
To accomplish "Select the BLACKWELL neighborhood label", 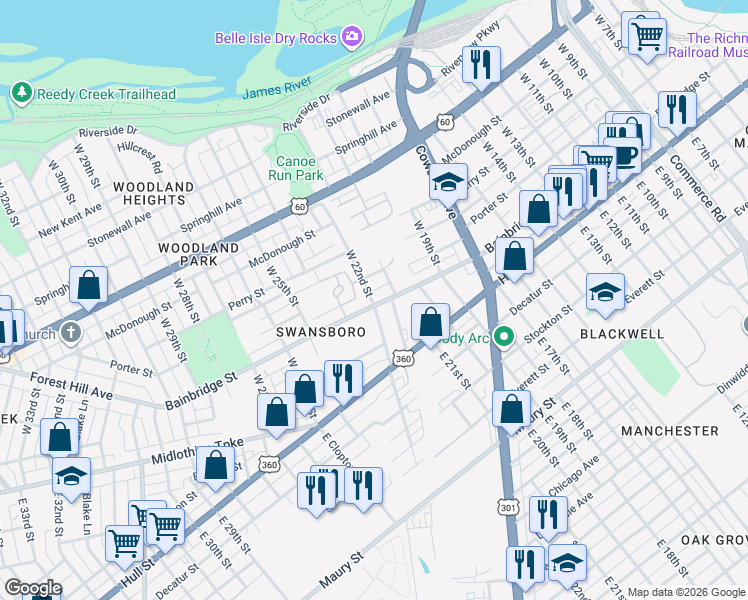I will coord(622,334).
